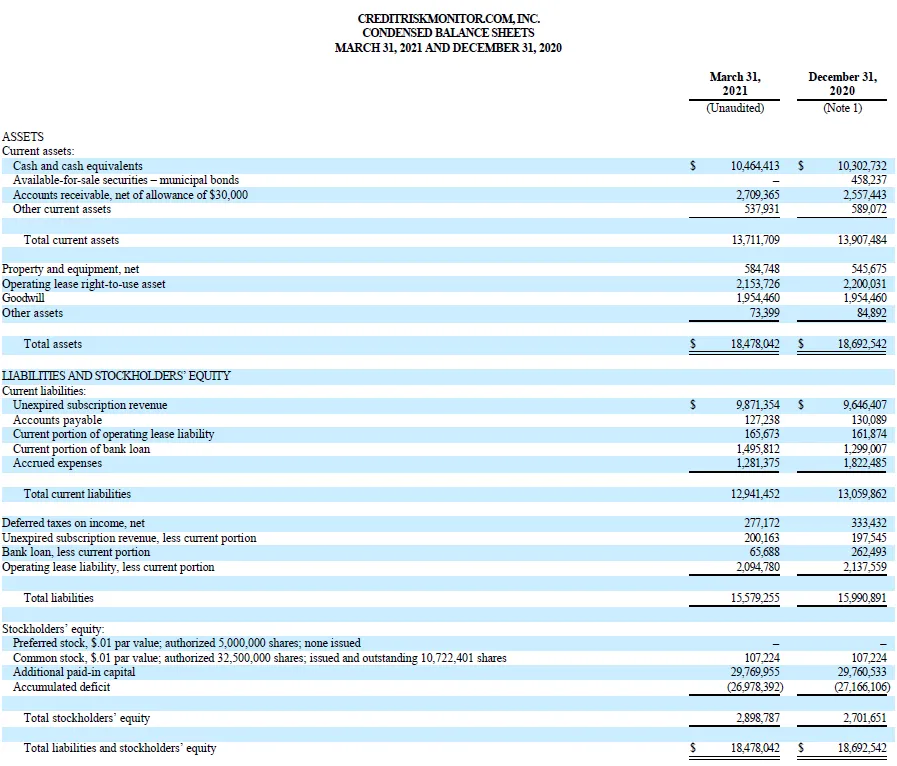Click 'Current portion of bank loan' label
This screenshot has height=766, width=897.
[81, 449]
